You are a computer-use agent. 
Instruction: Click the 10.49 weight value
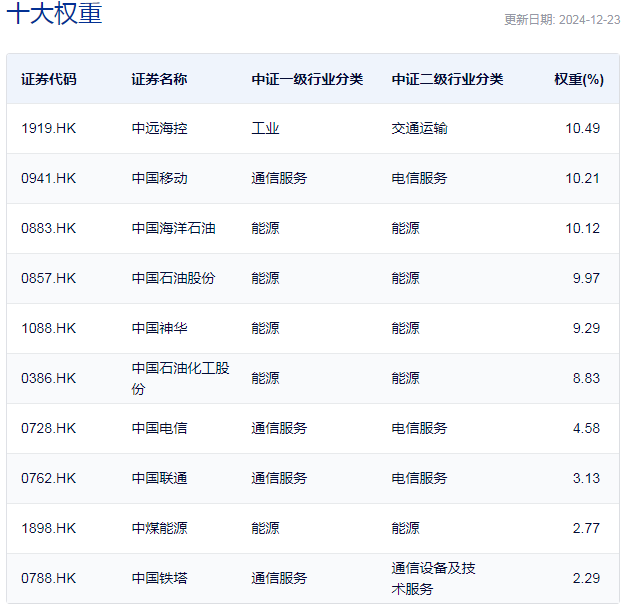point(582,128)
